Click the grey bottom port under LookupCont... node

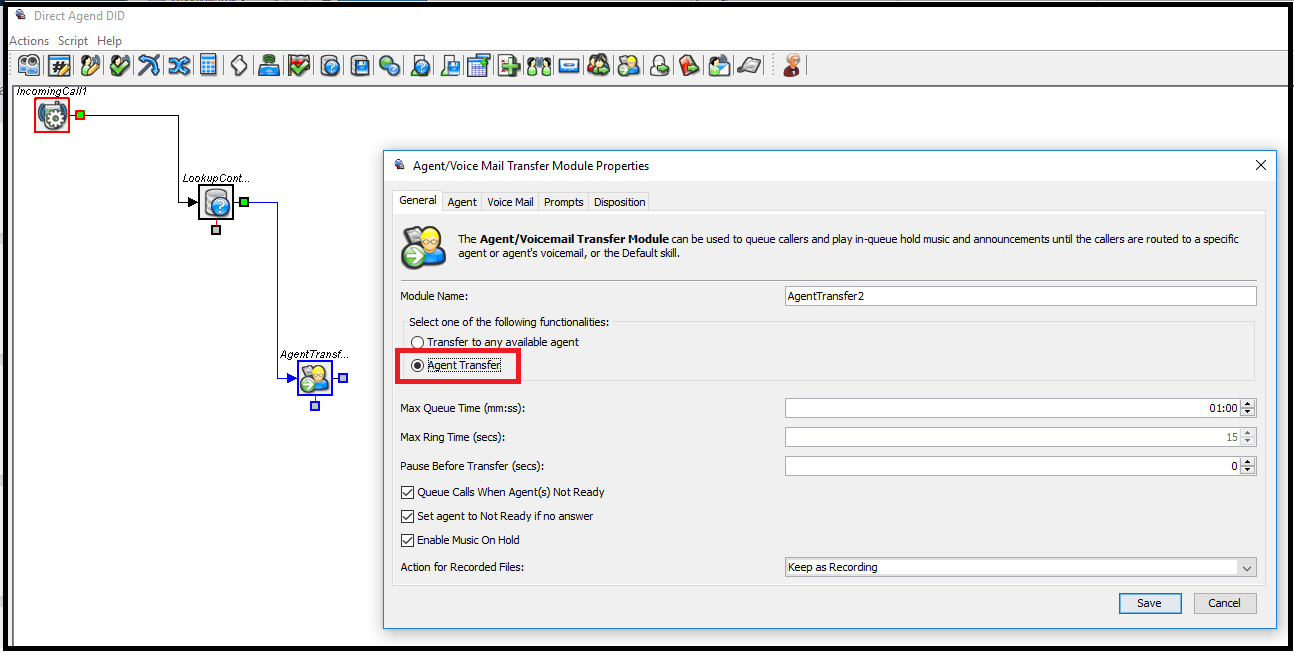216,230
